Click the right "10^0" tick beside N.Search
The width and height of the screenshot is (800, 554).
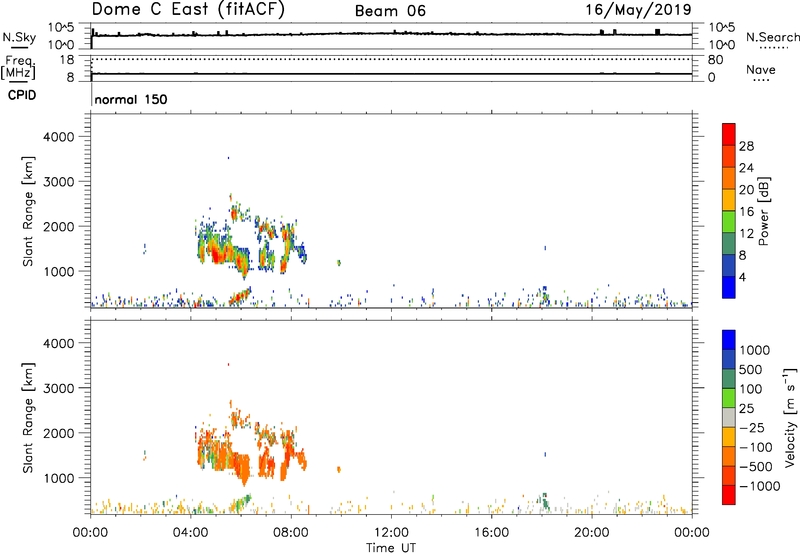click(x=720, y=45)
